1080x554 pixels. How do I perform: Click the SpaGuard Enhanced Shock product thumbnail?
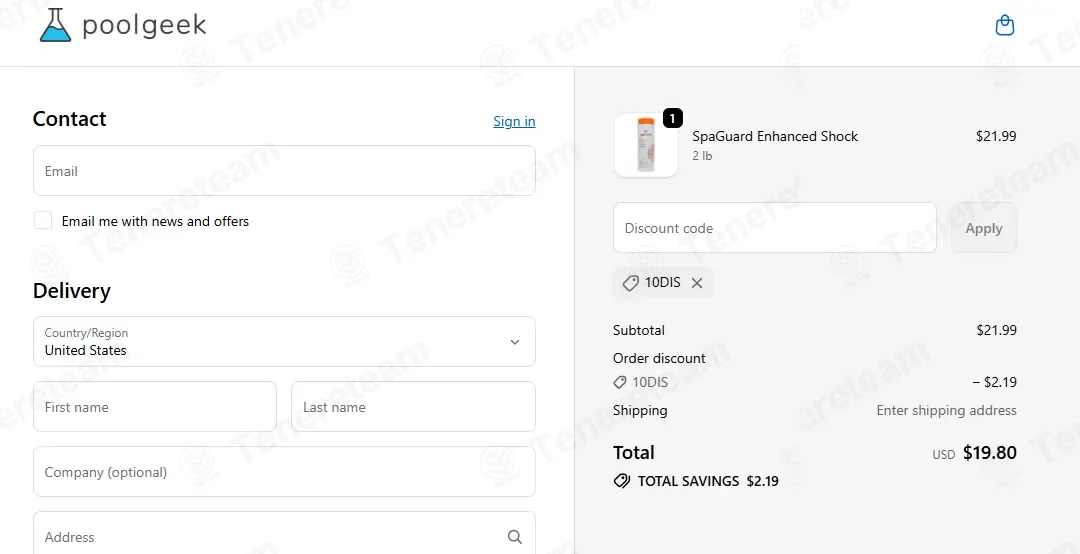pyautogui.click(x=645, y=146)
